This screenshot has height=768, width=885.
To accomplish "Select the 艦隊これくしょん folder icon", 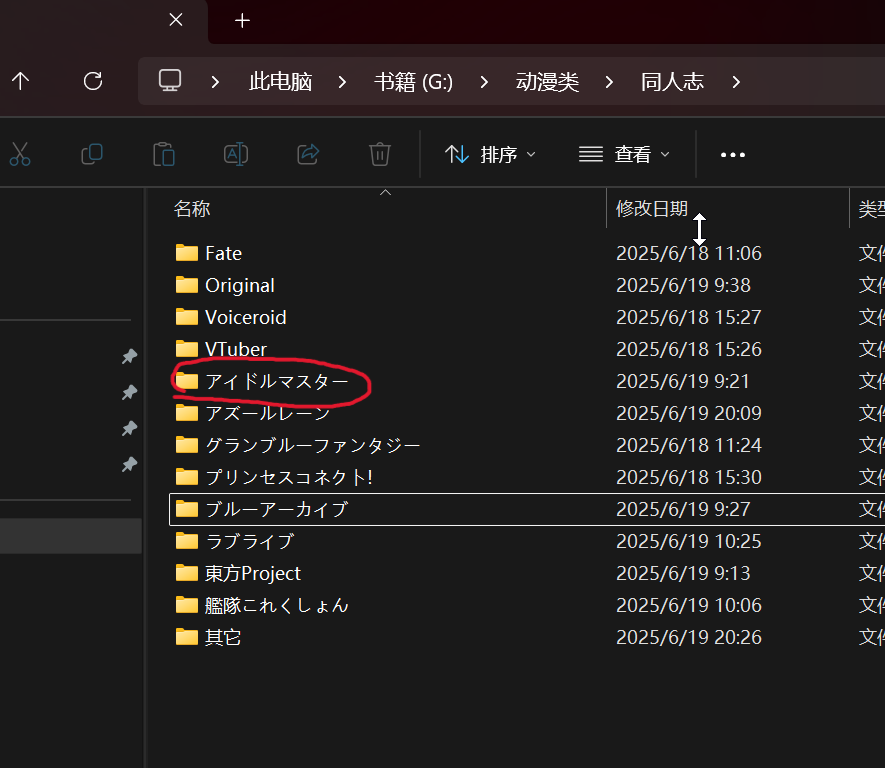I will coord(187,605).
